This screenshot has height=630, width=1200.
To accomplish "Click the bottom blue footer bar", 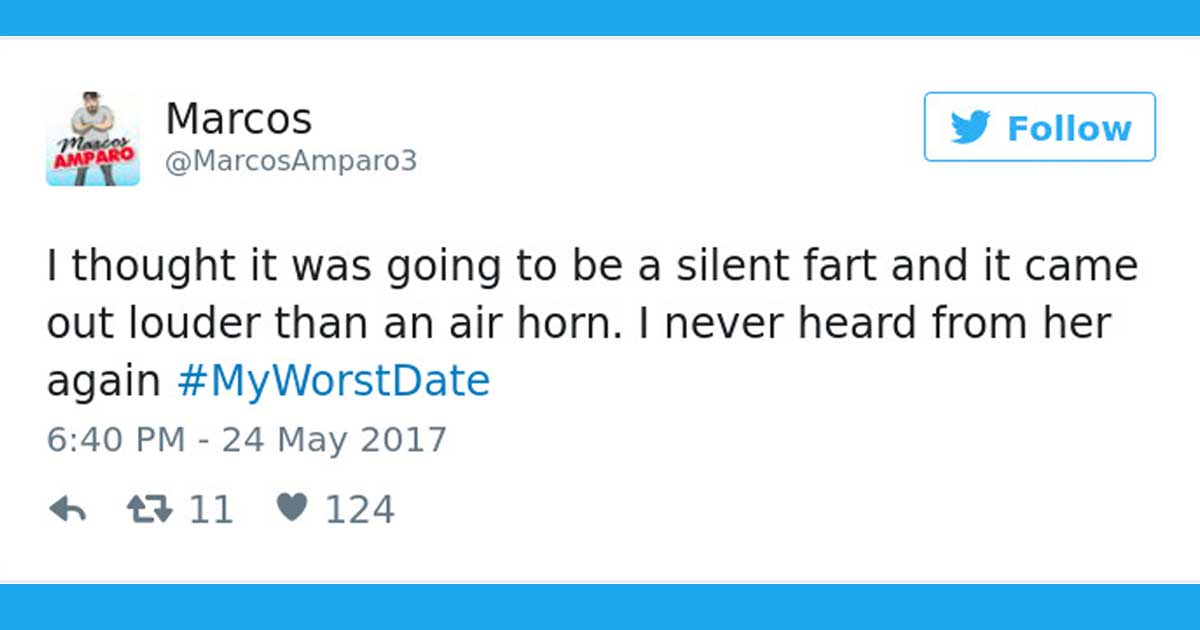I will pyautogui.click(x=600, y=608).
